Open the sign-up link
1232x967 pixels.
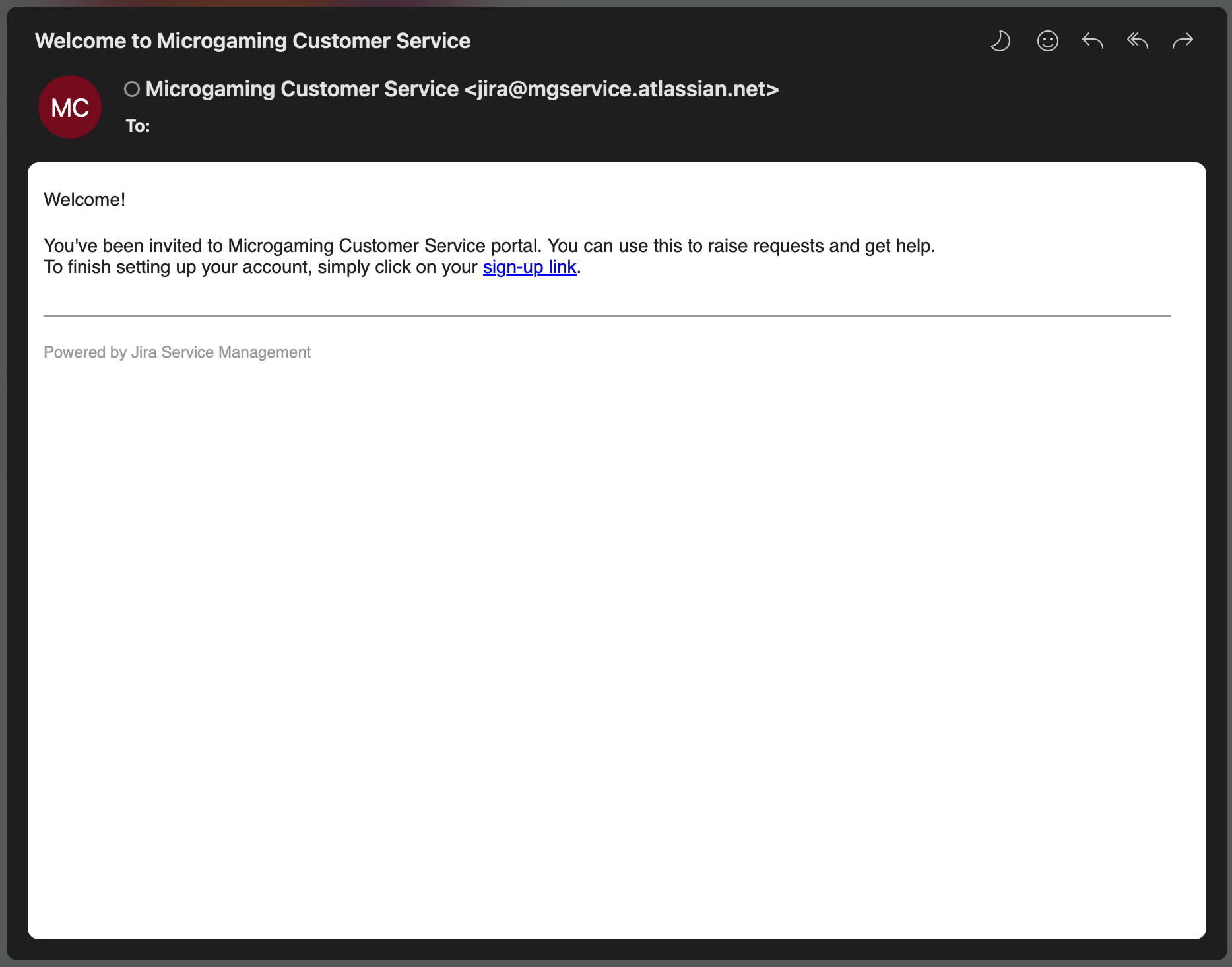point(529,267)
